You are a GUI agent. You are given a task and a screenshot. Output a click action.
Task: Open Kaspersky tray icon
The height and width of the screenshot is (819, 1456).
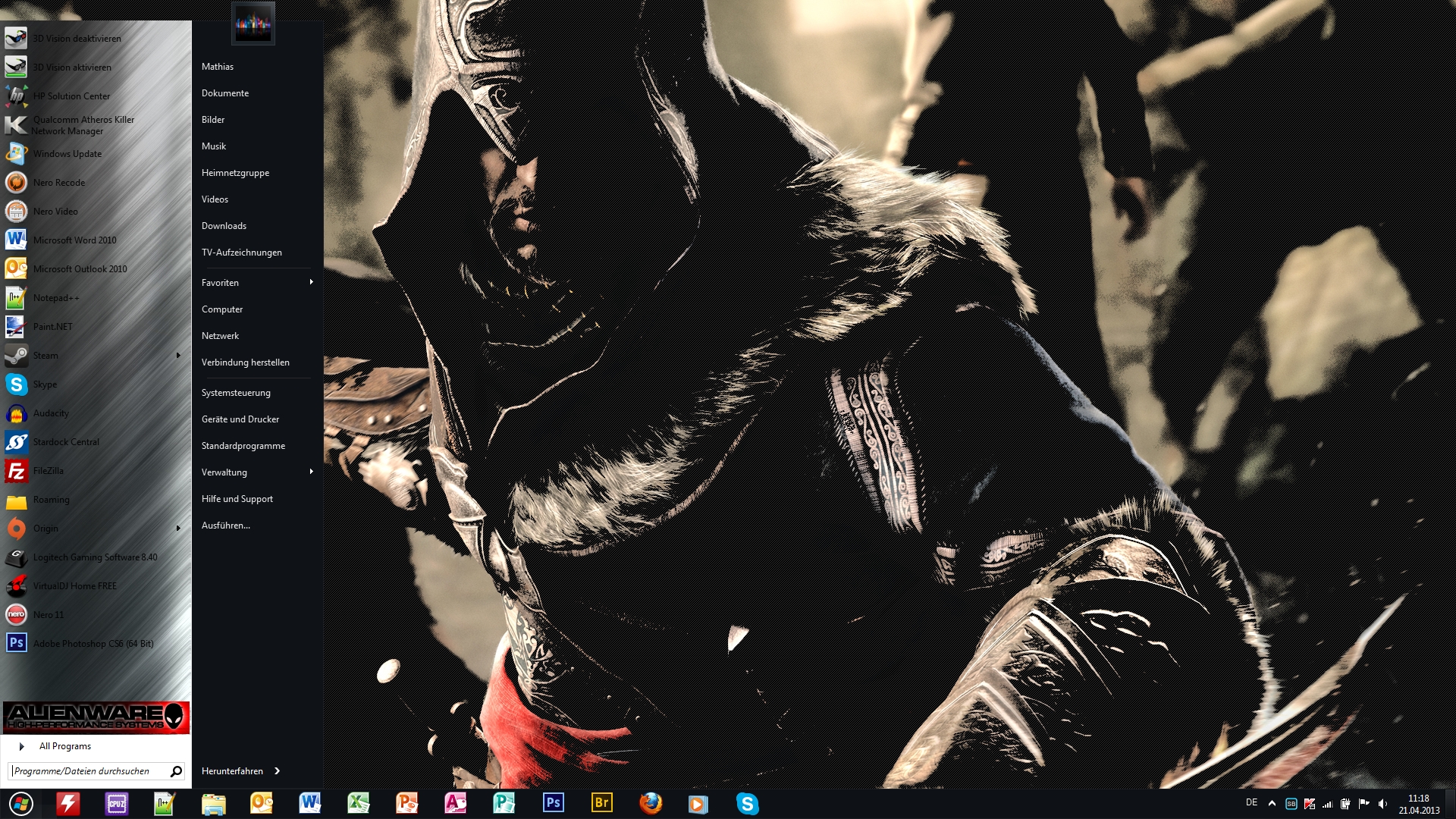(x=1310, y=804)
